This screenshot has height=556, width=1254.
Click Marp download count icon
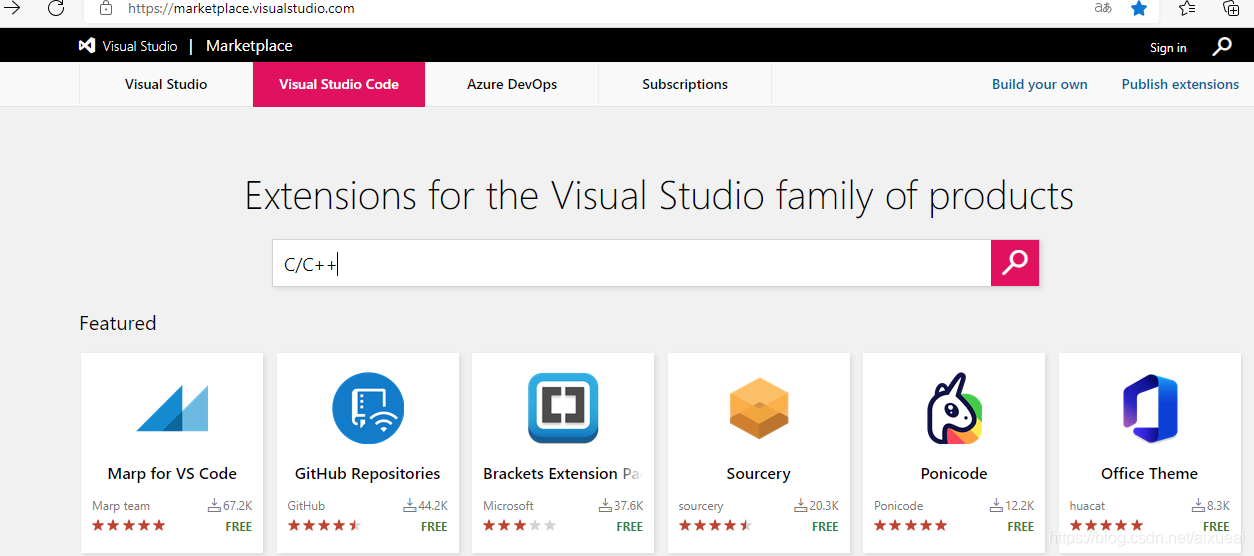tap(214, 505)
